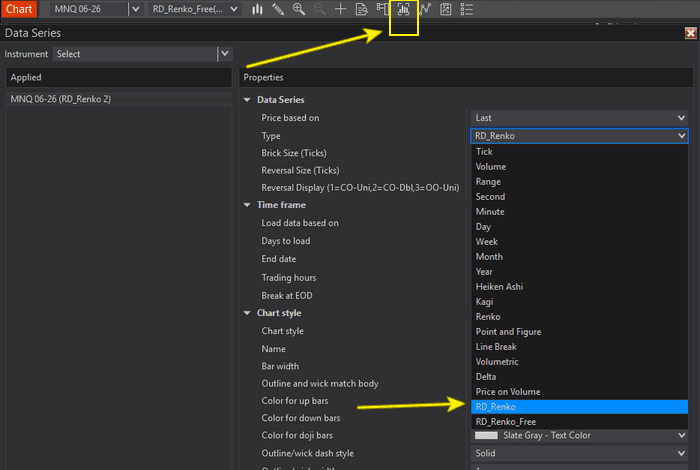The width and height of the screenshot is (700, 470).
Task: Open the chart style bars icon
Action: [x=257, y=9]
